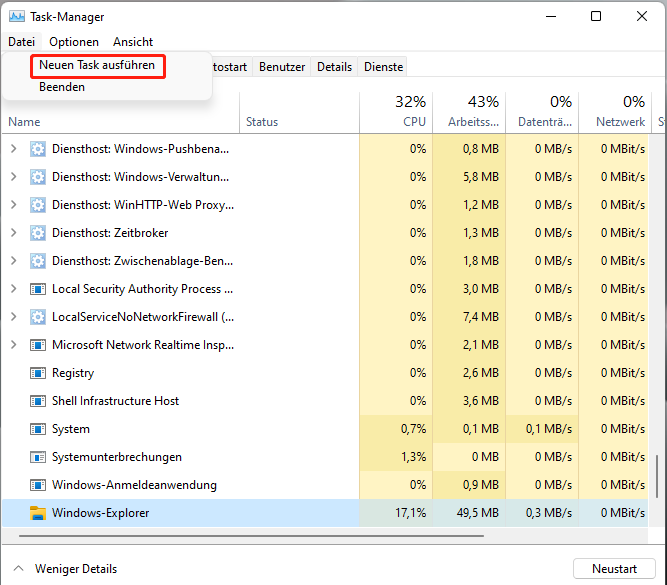This screenshot has width=667, height=585.
Task: Click the Registry process icon
Action: coord(38,373)
